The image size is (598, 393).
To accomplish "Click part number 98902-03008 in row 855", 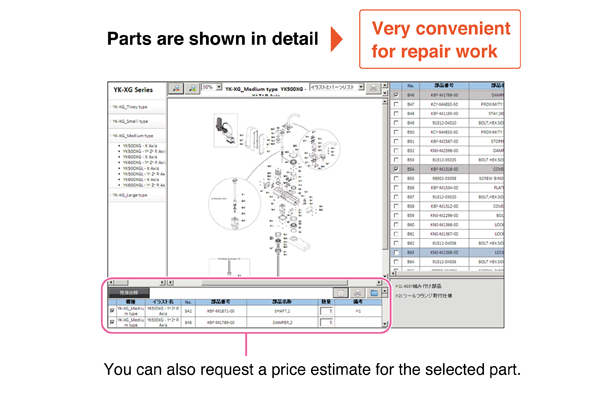I will tap(444, 178).
